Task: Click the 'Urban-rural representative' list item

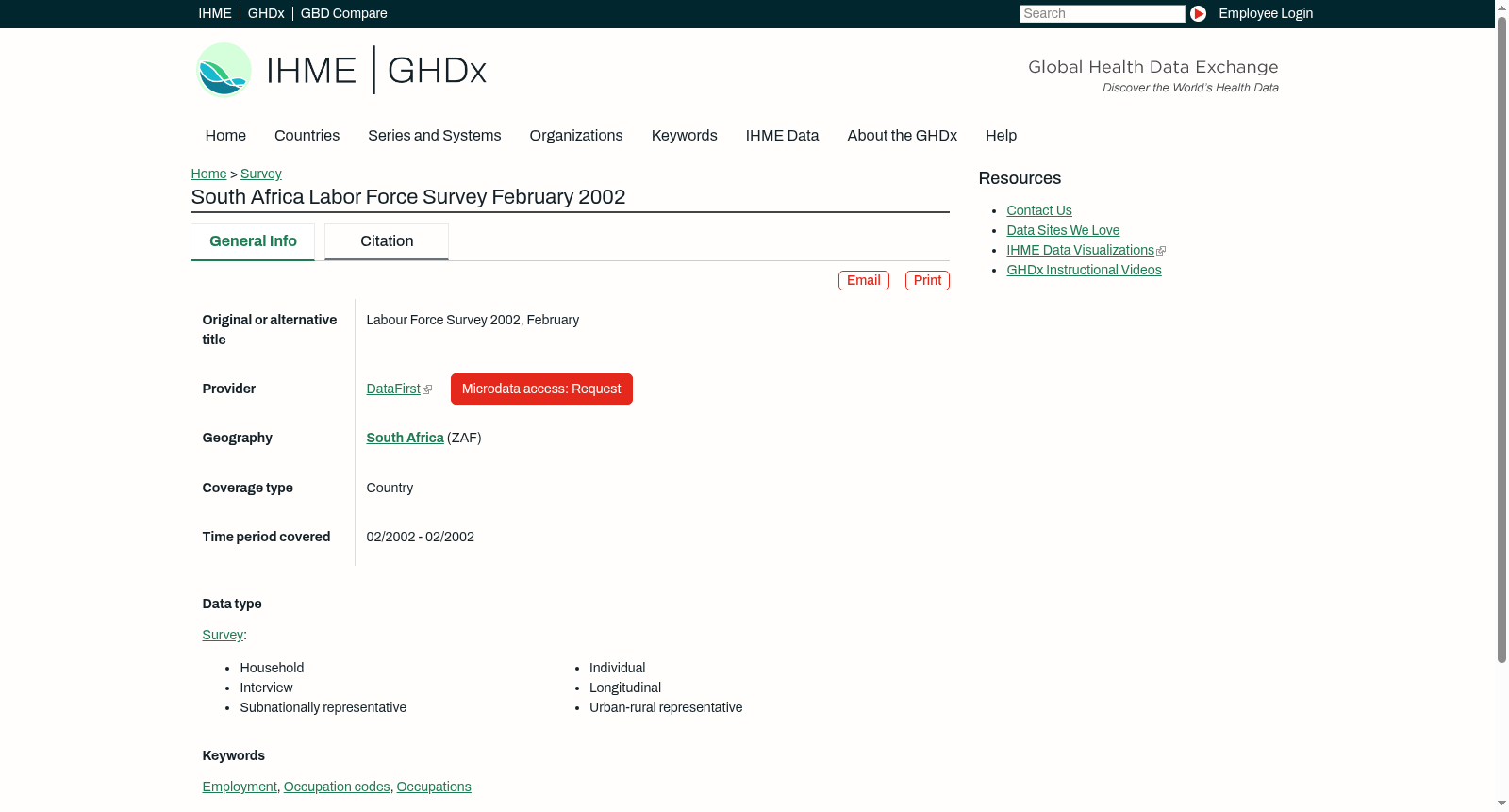Action: point(666,708)
